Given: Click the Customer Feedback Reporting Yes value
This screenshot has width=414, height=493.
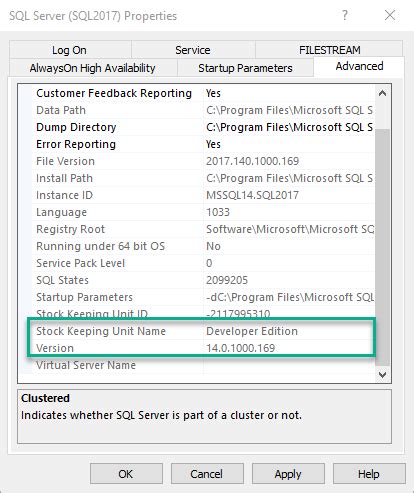Looking at the screenshot, I should pyautogui.click(x=213, y=93).
